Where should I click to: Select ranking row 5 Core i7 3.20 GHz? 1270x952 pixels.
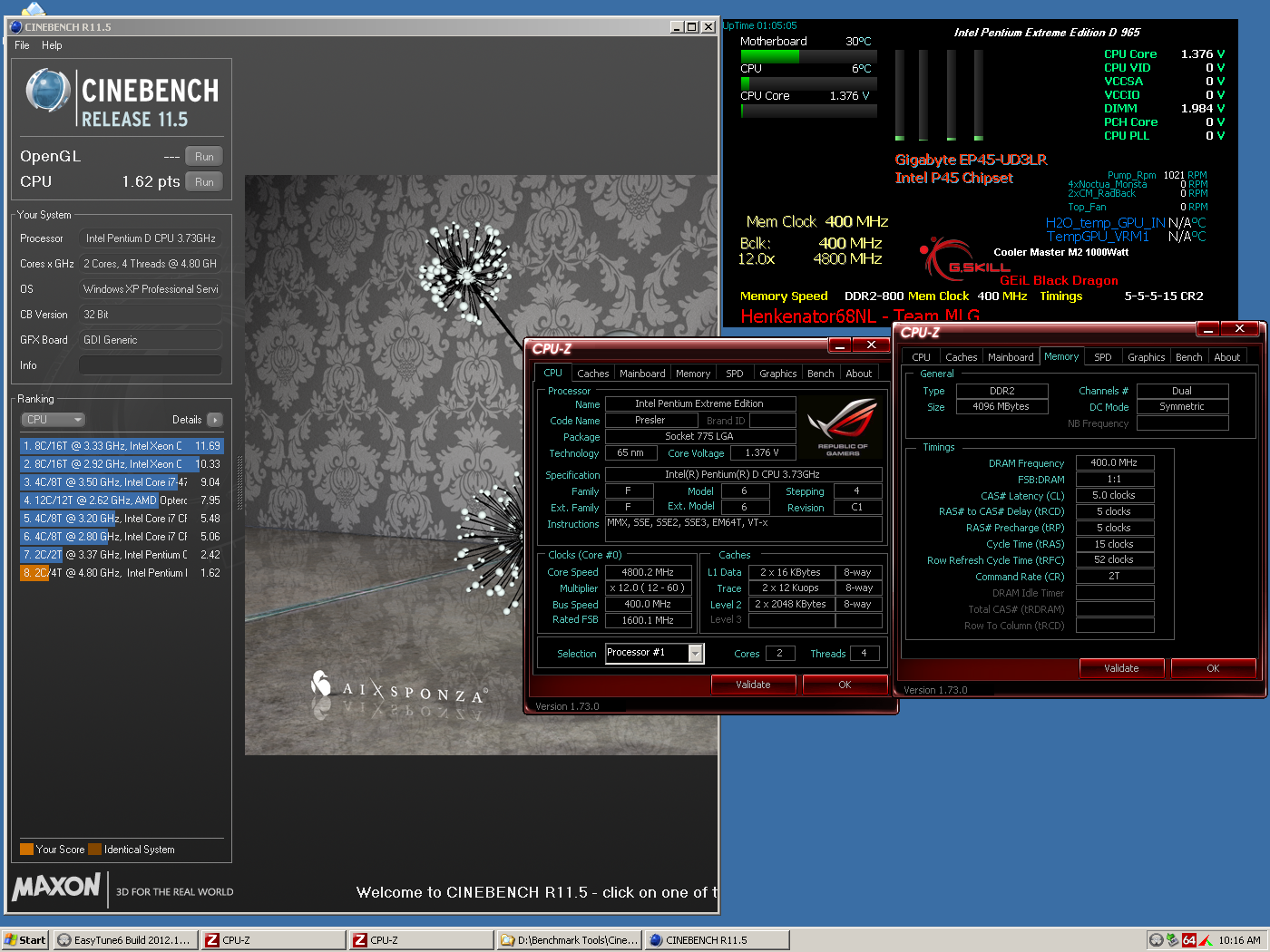(x=121, y=519)
